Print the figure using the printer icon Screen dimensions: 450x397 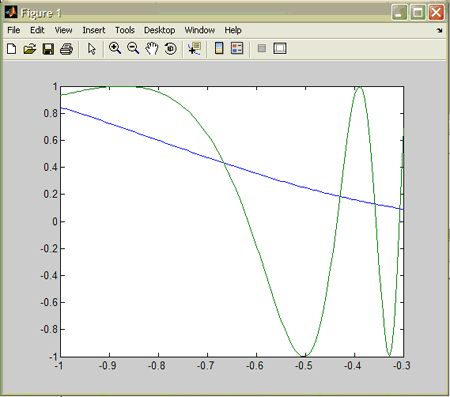pyautogui.click(x=66, y=49)
